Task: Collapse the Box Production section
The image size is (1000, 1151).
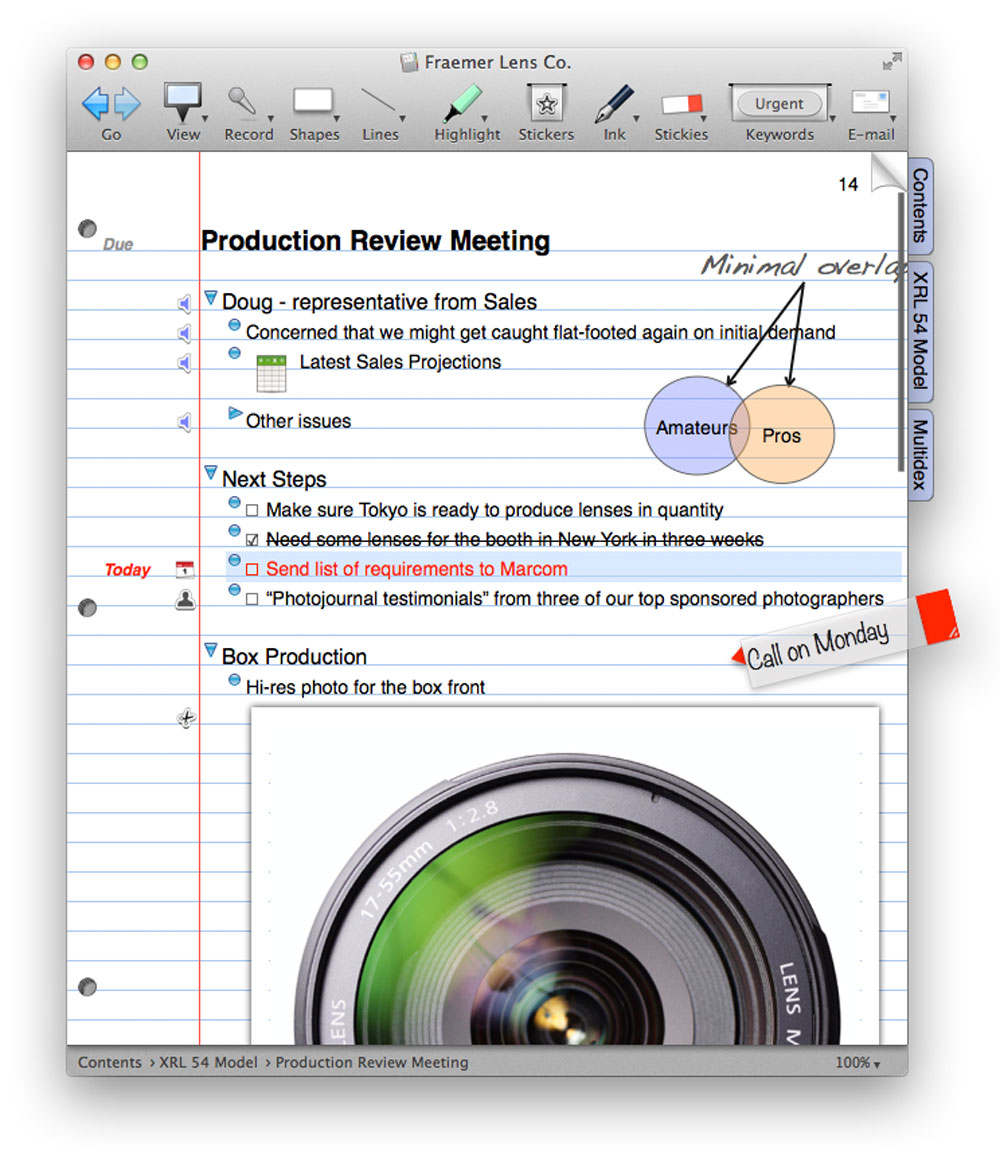Action: 211,650
